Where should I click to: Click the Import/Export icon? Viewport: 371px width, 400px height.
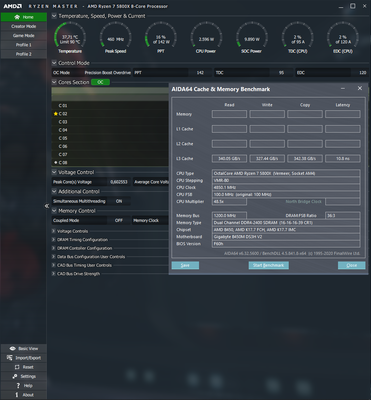9,358
